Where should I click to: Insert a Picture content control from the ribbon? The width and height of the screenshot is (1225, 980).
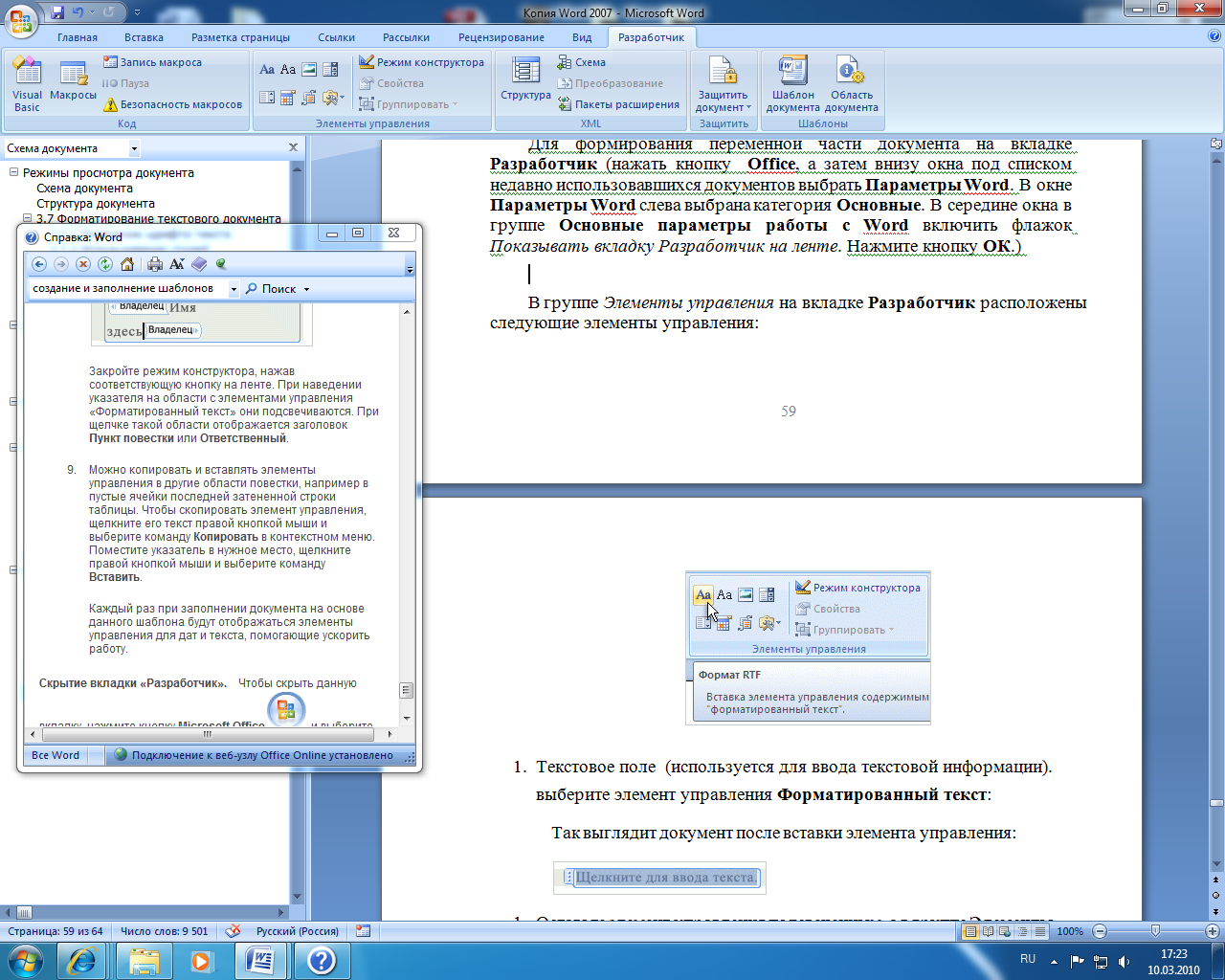(309, 69)
